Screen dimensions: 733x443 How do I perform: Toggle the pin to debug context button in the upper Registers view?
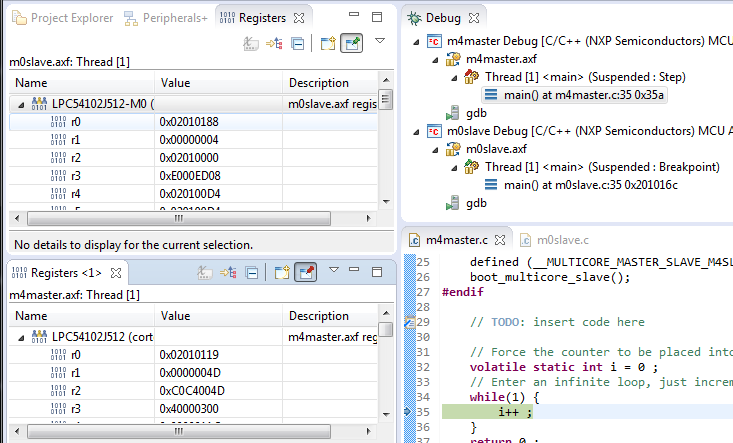(x=351, y=43)
